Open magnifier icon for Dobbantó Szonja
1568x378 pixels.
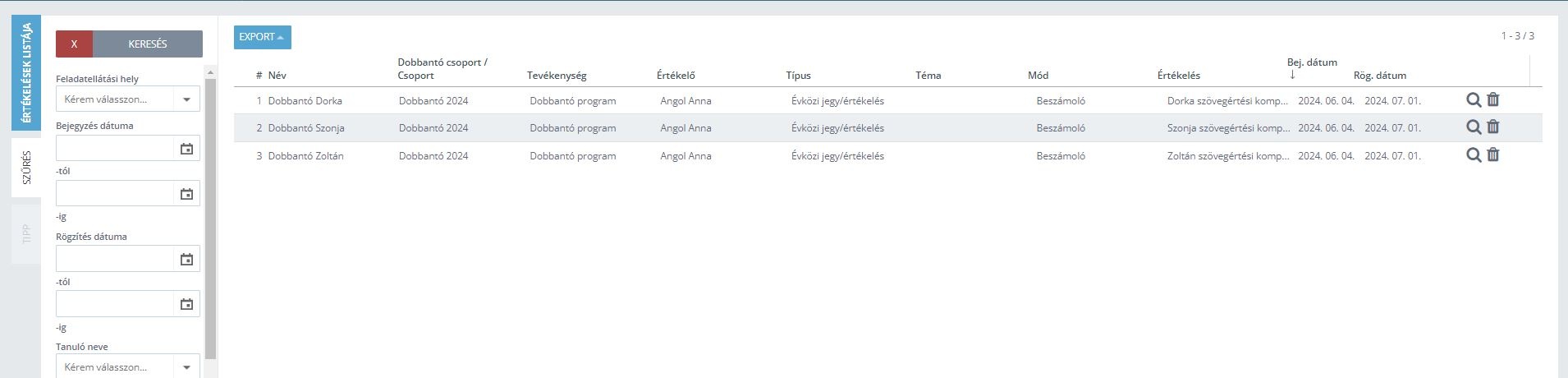1474,127
